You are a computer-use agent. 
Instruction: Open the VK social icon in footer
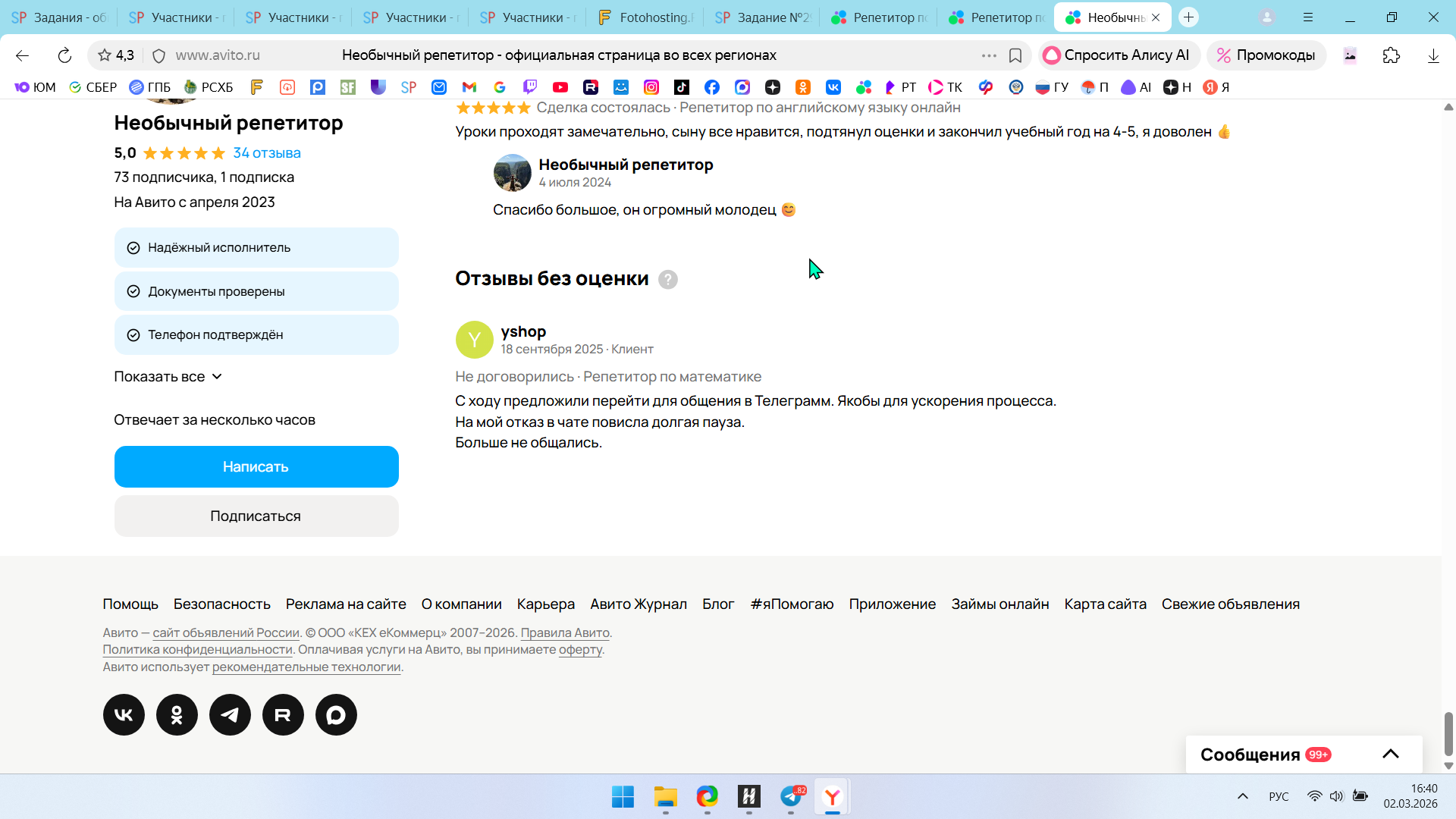point(124,714)
